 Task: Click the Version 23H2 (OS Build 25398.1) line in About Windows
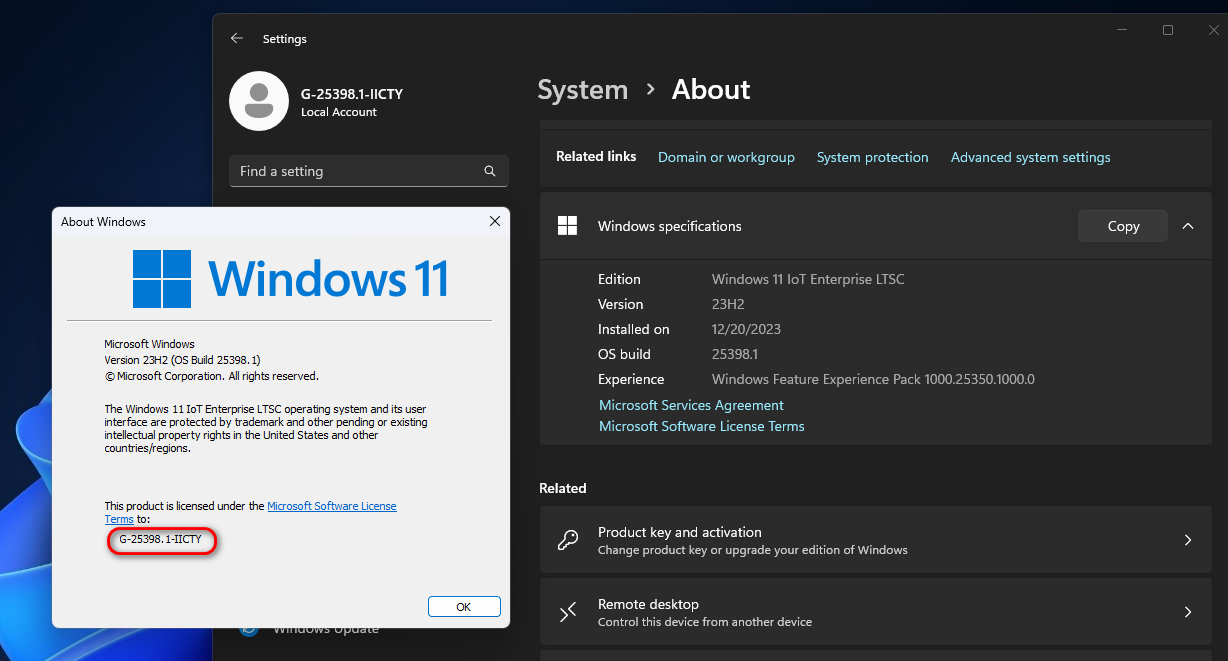pos(183,360)
